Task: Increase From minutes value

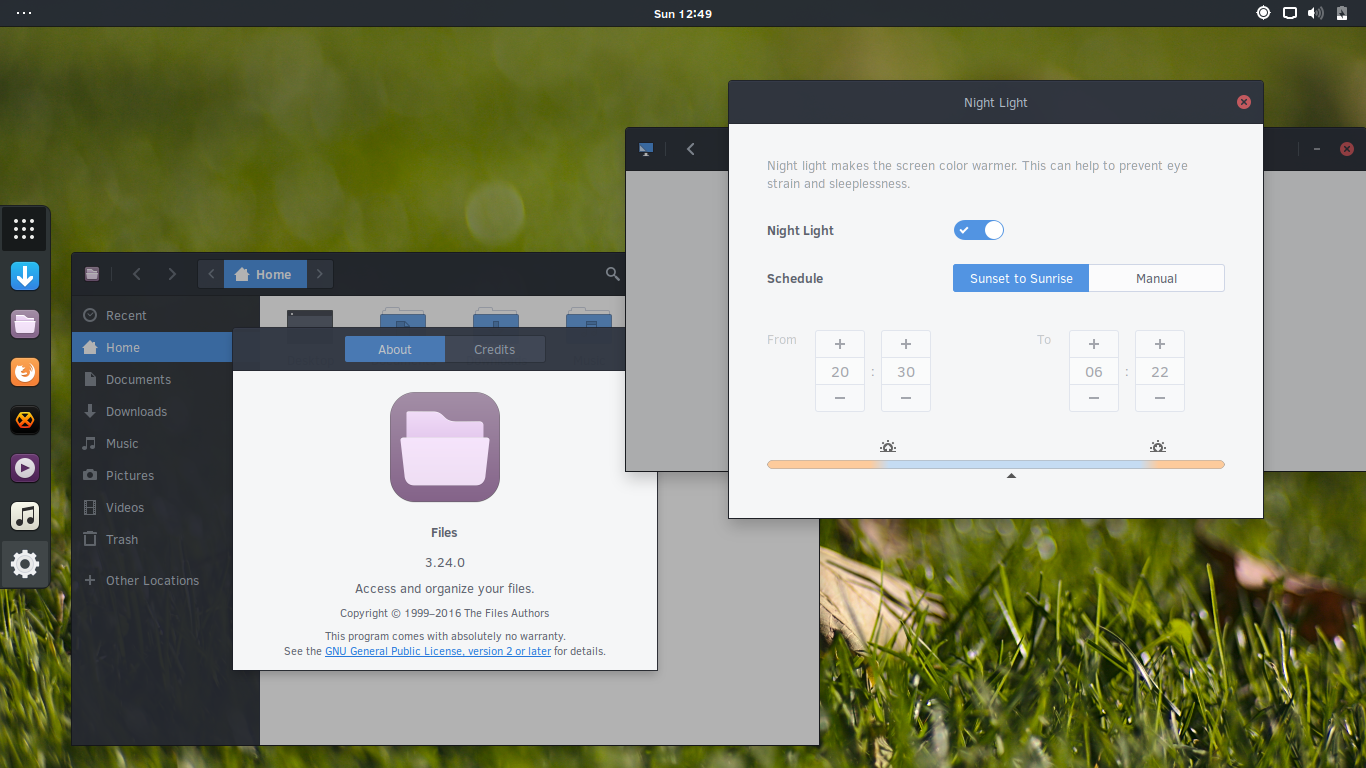Action: click(x=906, y=344)
